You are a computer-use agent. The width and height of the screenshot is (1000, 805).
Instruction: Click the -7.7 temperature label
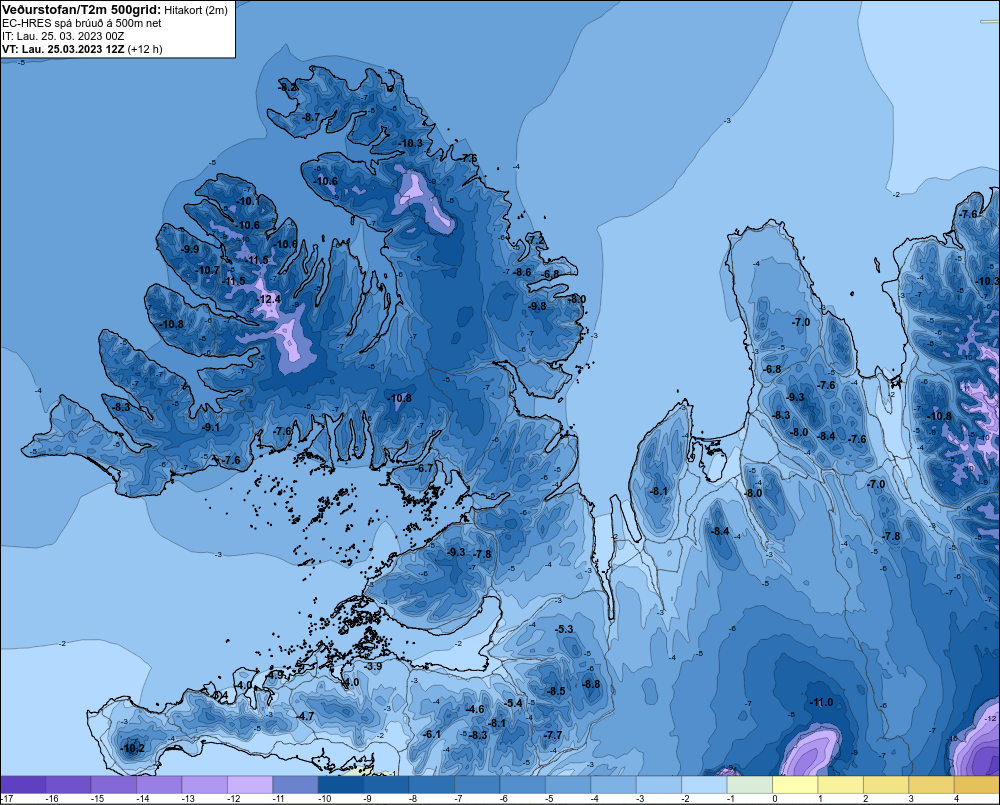(553, 735)
